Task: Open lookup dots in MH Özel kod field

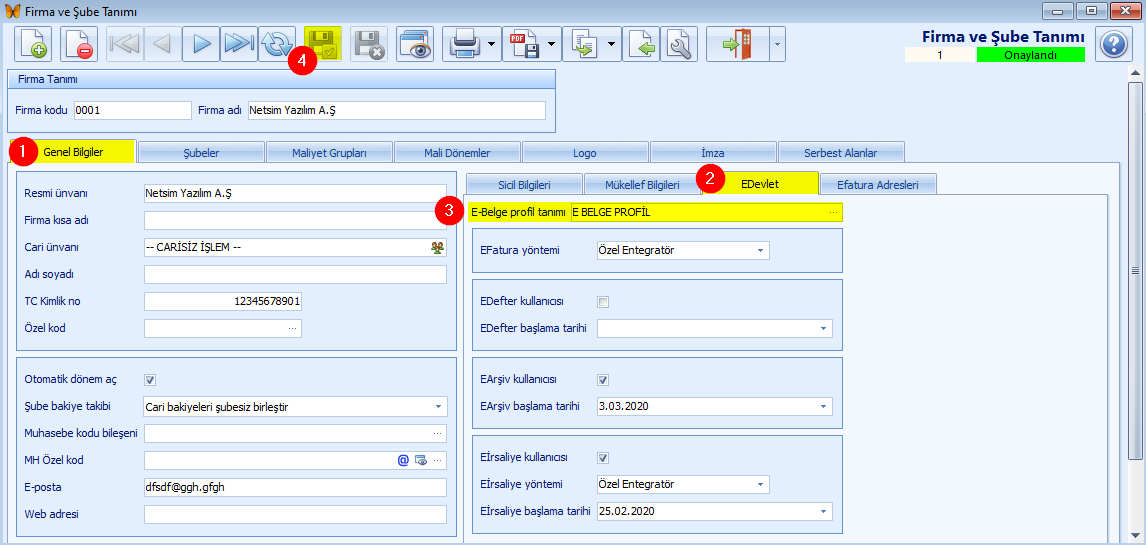Action: click(438, 460)
